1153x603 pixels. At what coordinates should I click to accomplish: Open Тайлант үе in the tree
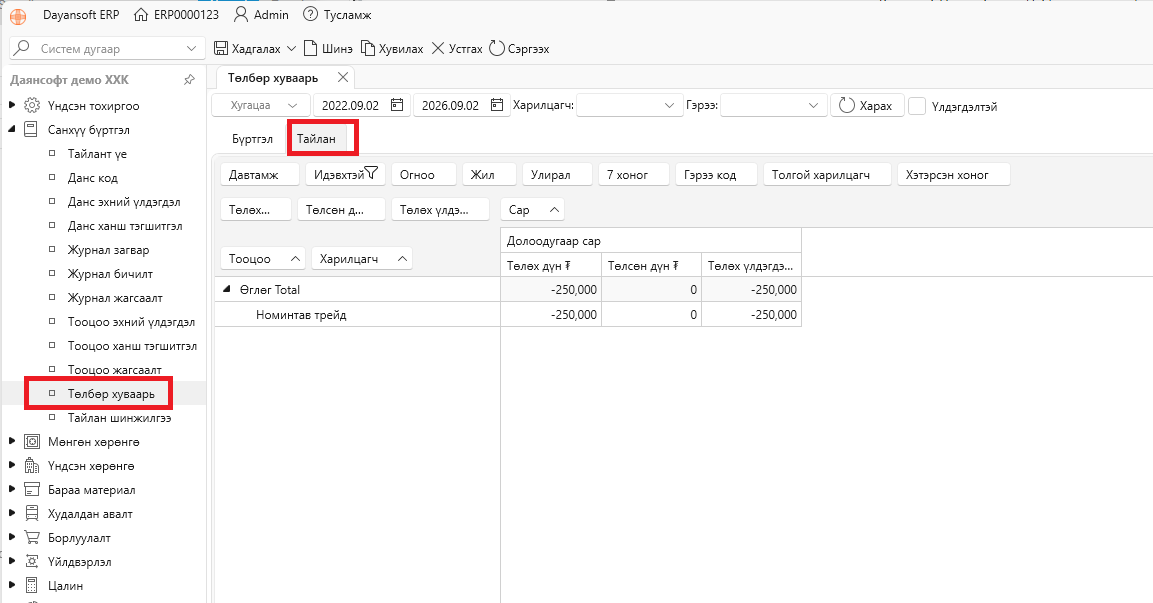(x=97, y=154)
